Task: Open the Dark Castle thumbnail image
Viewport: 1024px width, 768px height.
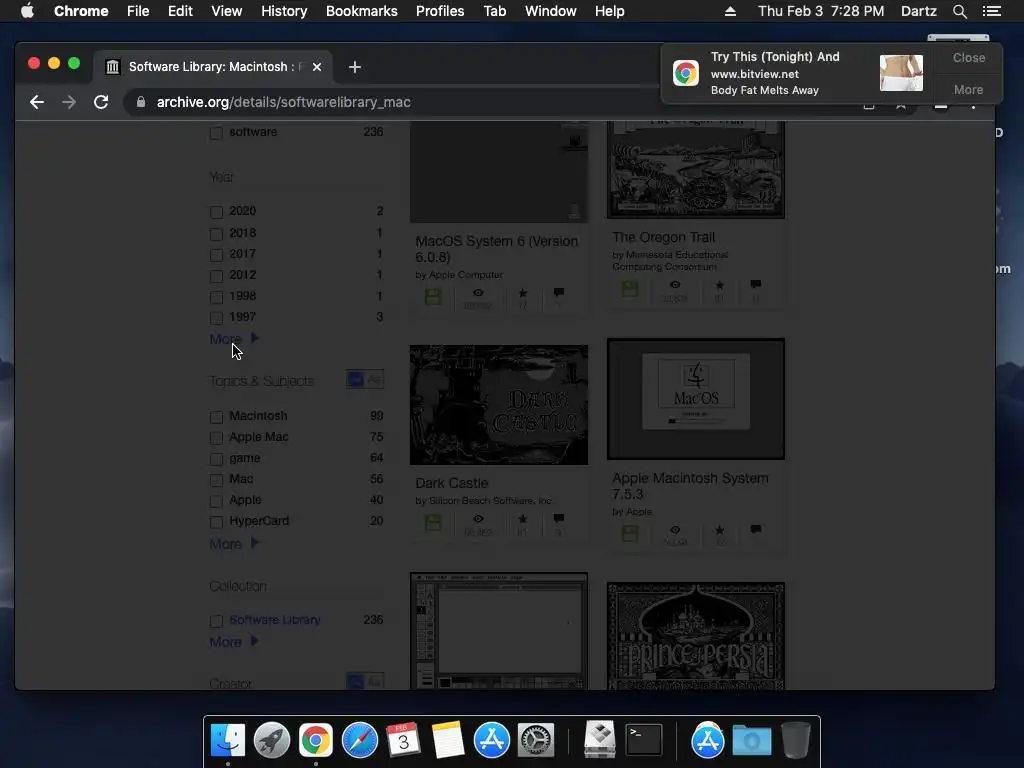Action: [499, 405]
